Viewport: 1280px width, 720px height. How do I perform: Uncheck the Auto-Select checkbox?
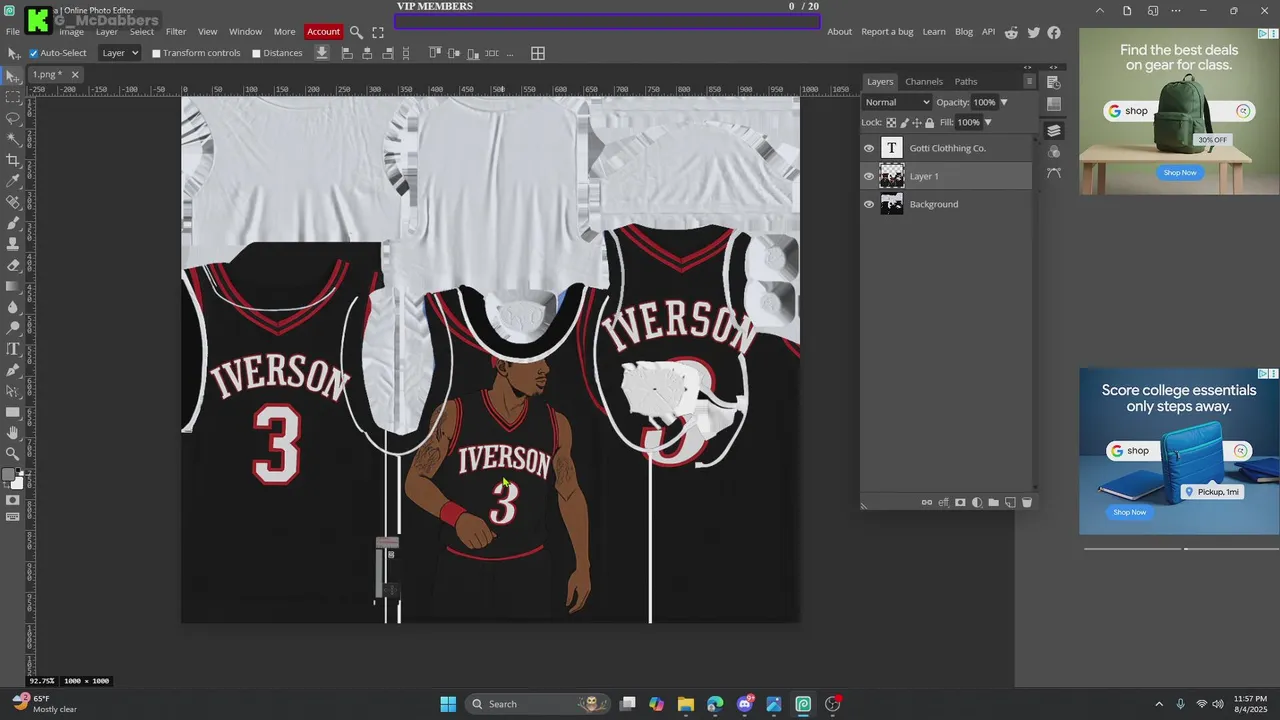click(x=34, y=53)
